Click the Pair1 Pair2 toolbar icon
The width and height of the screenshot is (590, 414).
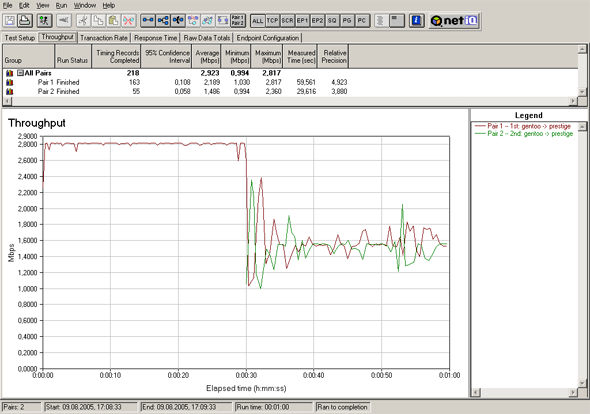pyautogui.click(x=238, y=20)
